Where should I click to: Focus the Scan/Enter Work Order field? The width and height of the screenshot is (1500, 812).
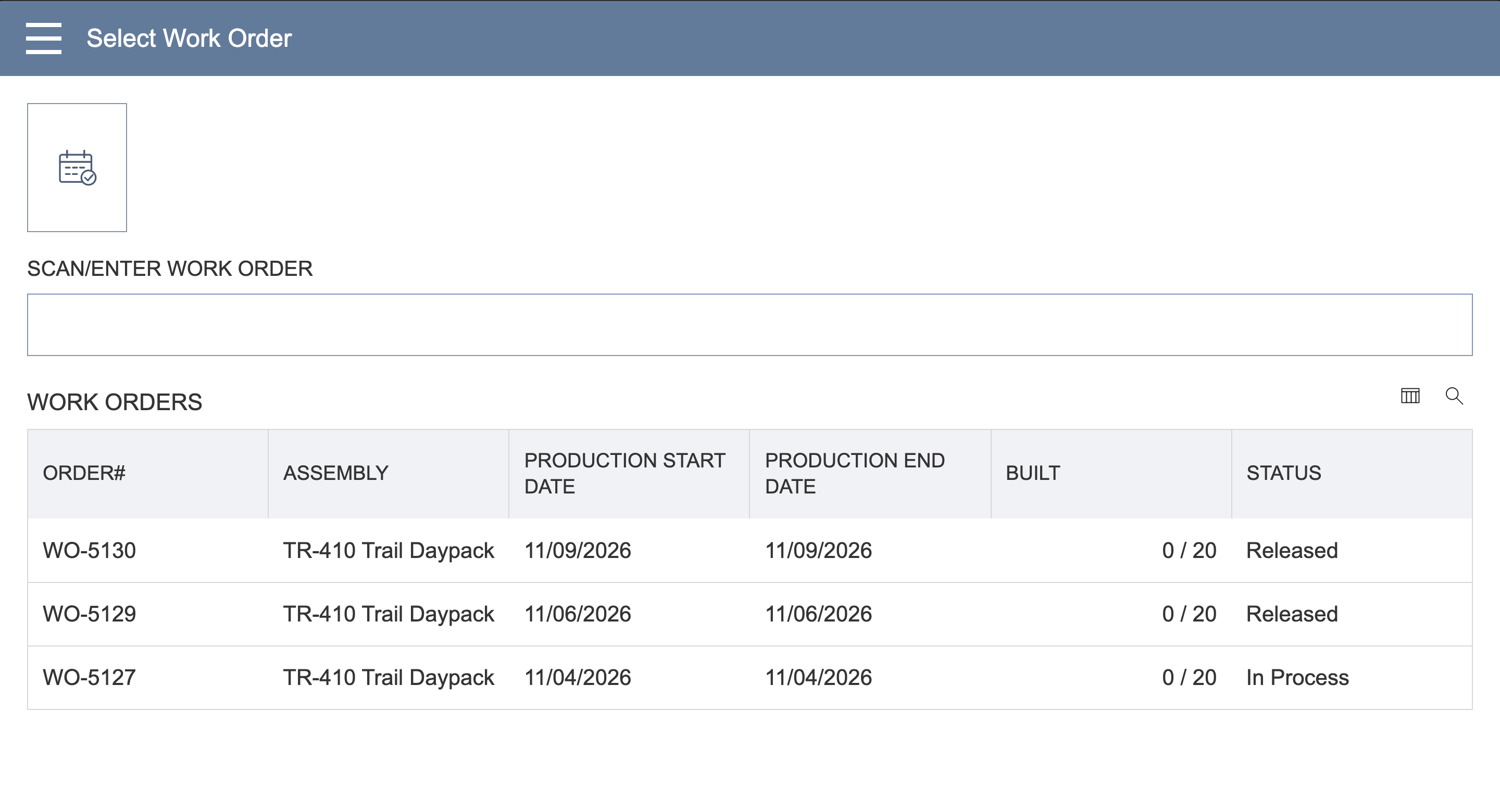[749, 325]
